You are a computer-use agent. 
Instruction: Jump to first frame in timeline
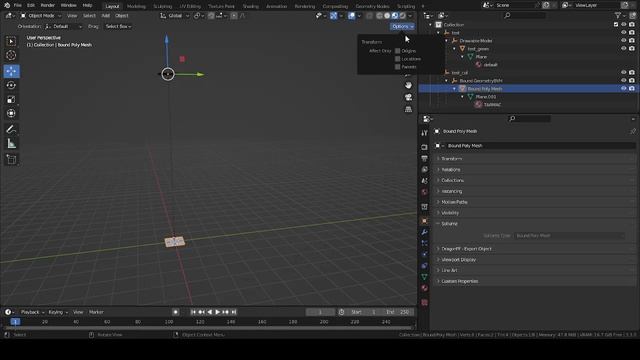click(x=193, y=312)
